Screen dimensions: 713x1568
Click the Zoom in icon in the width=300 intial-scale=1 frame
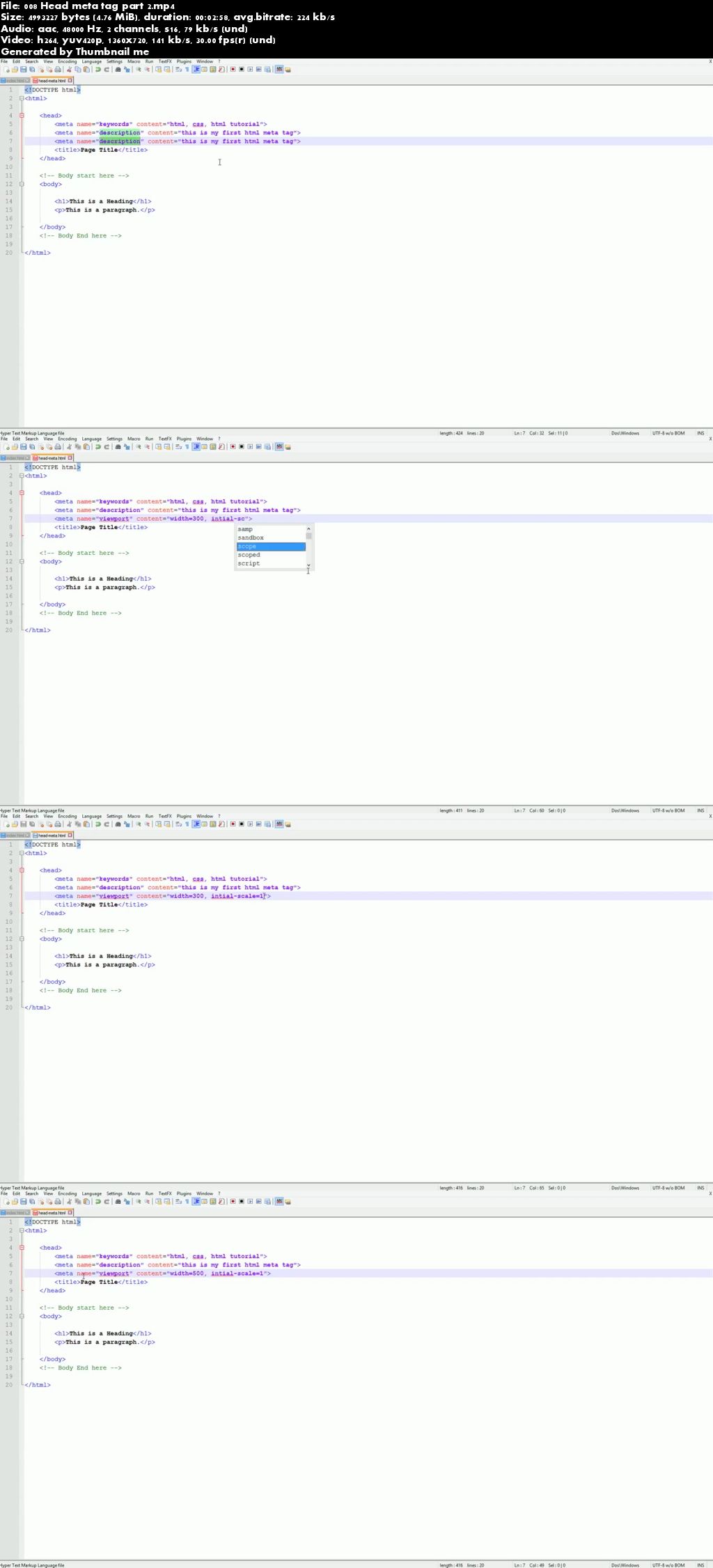[x=139, y=824]
